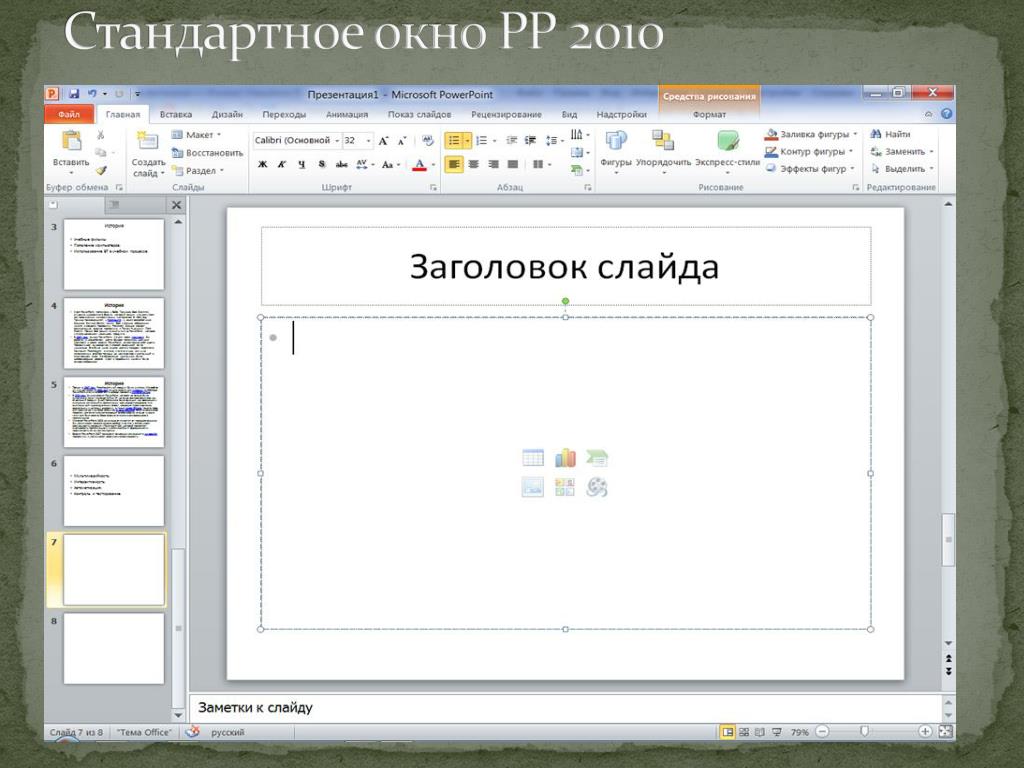
Task: Decrease font size with small A icon
Action: (402, 140)
